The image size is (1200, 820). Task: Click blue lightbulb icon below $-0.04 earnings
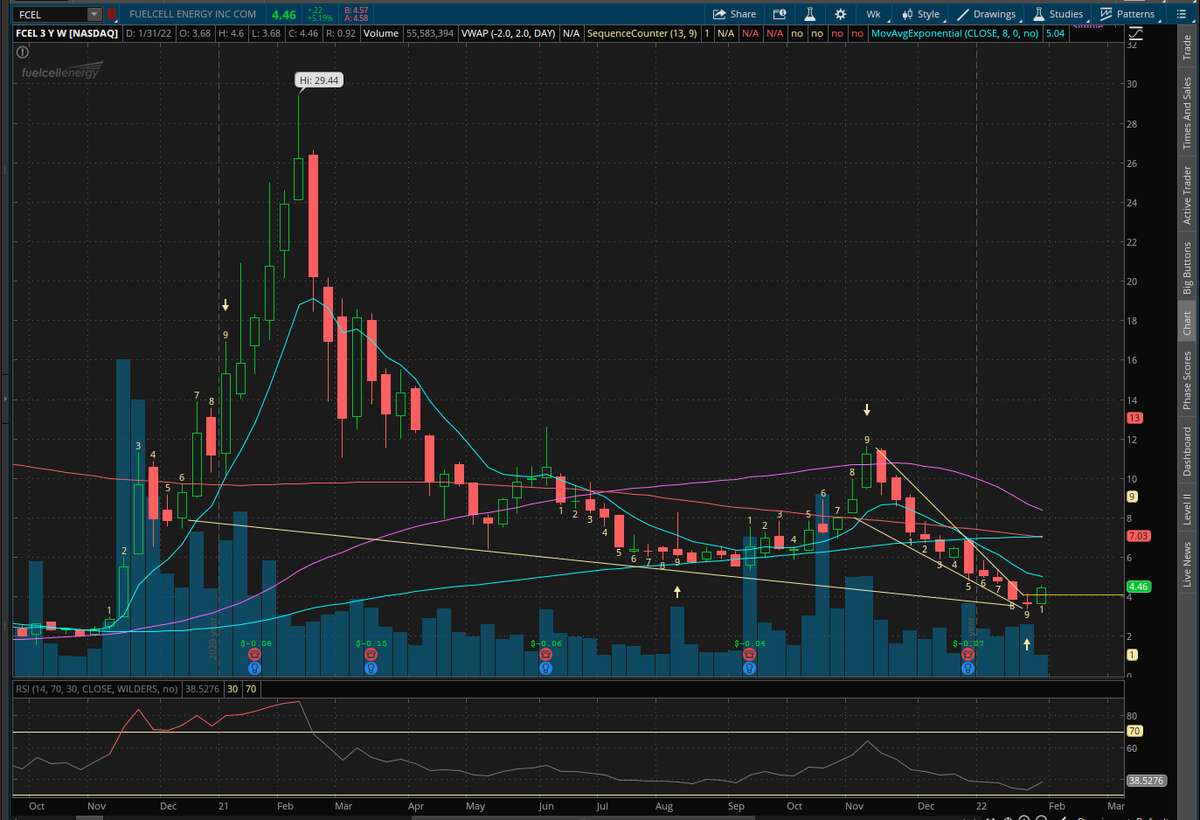click(749, 667)
